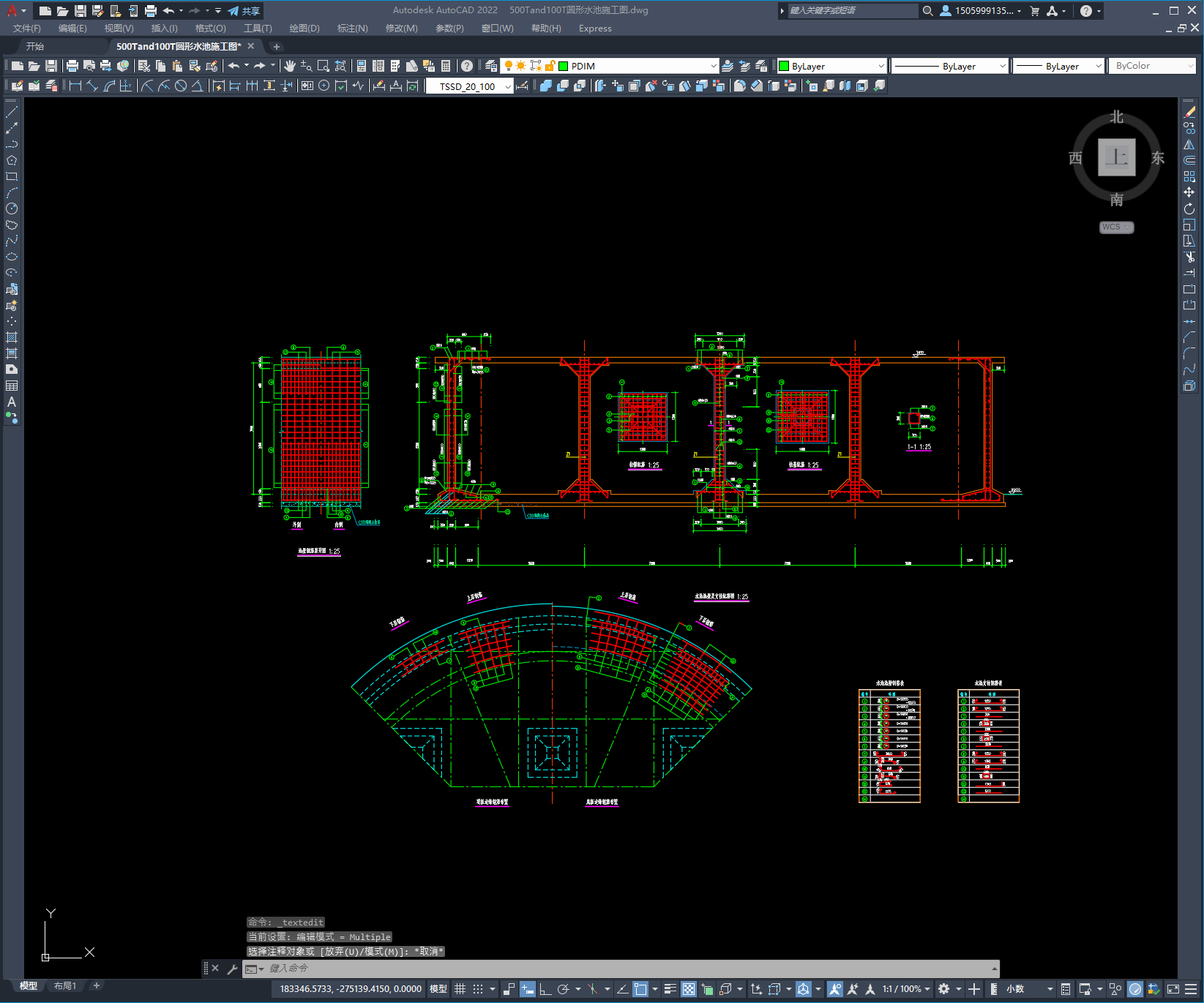Viewport: 1204px width, 1003px height.
Task: Click the 模型 model space button in status bar
Action: tap(438, 989)
